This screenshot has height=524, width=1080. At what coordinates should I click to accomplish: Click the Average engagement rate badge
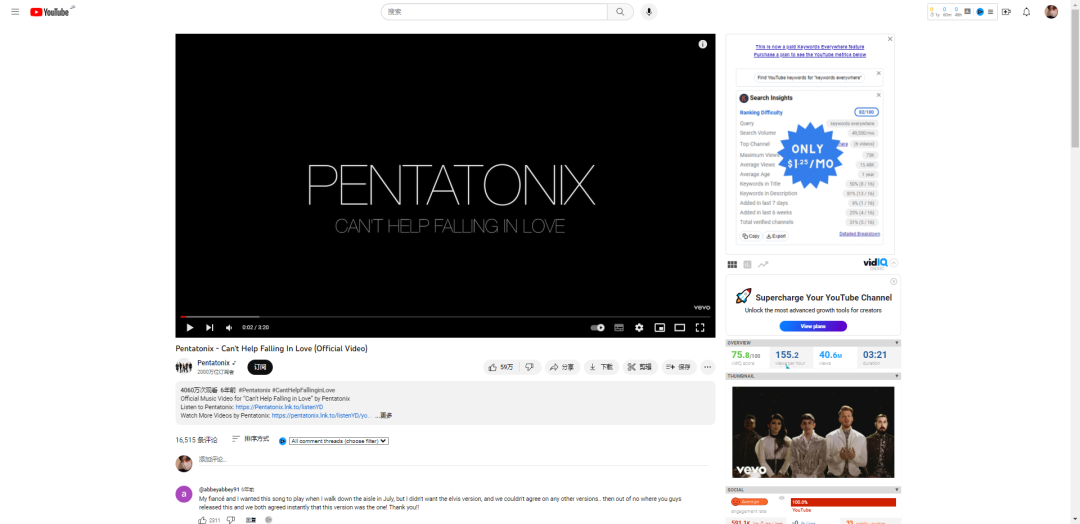[x=749, y=502]
